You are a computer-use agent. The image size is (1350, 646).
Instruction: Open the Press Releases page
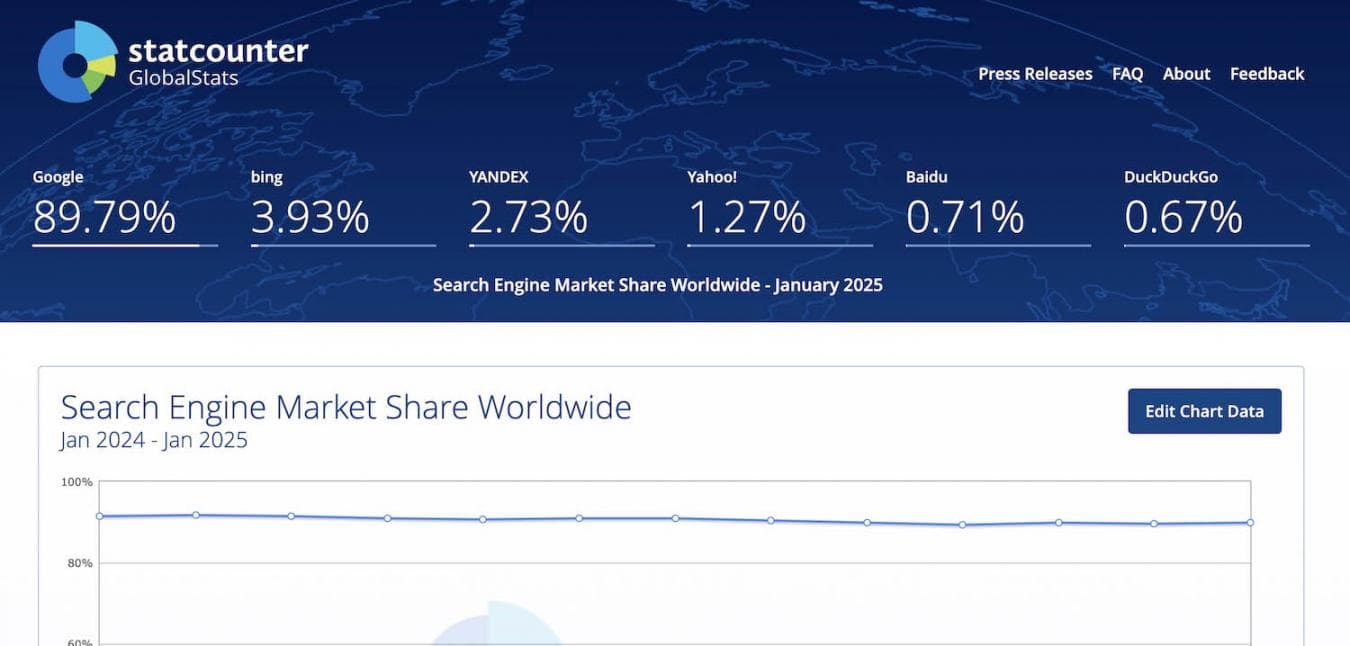(x=1035, y=74)
